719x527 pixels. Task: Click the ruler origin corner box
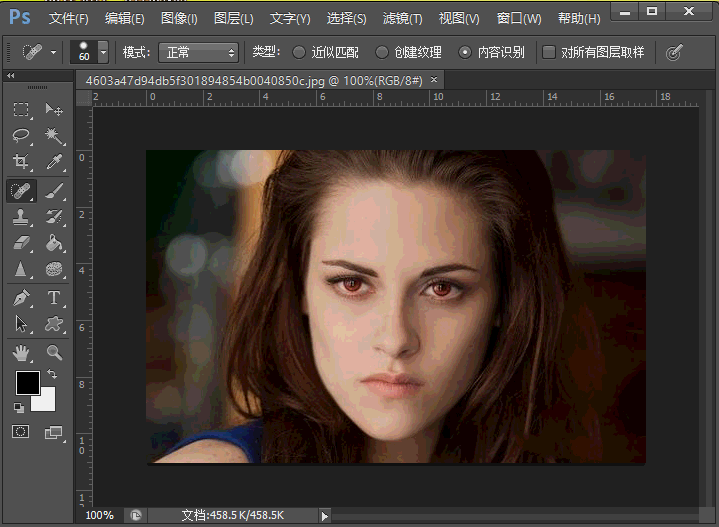(x=84, y=98)
